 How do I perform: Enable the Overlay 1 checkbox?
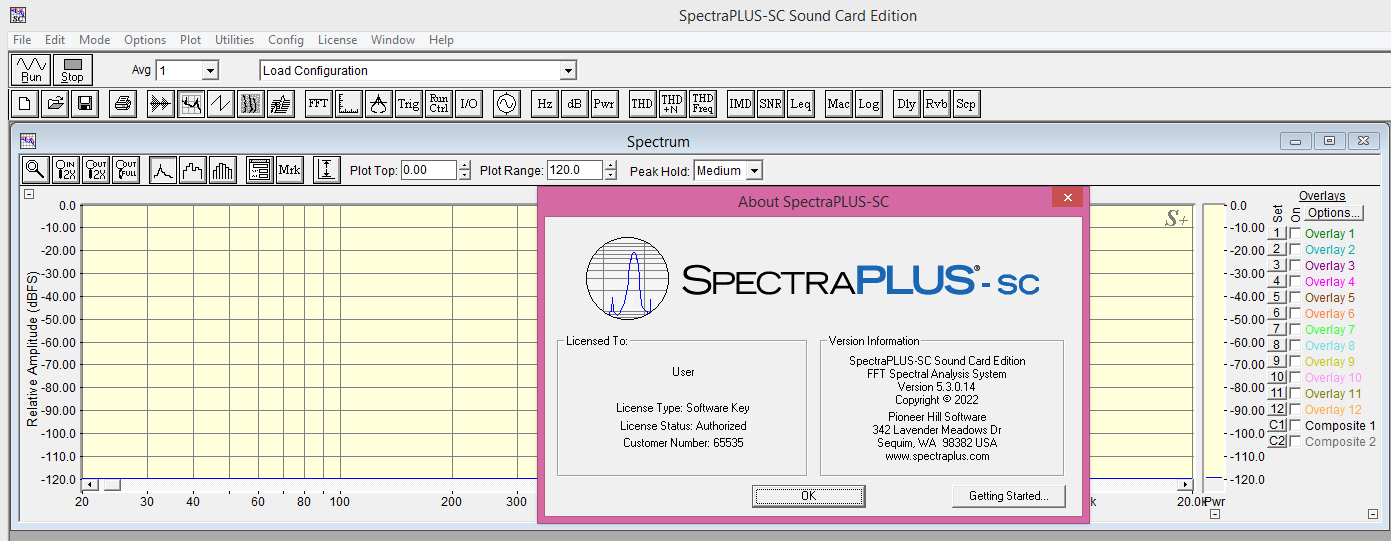coord(1296,233)
